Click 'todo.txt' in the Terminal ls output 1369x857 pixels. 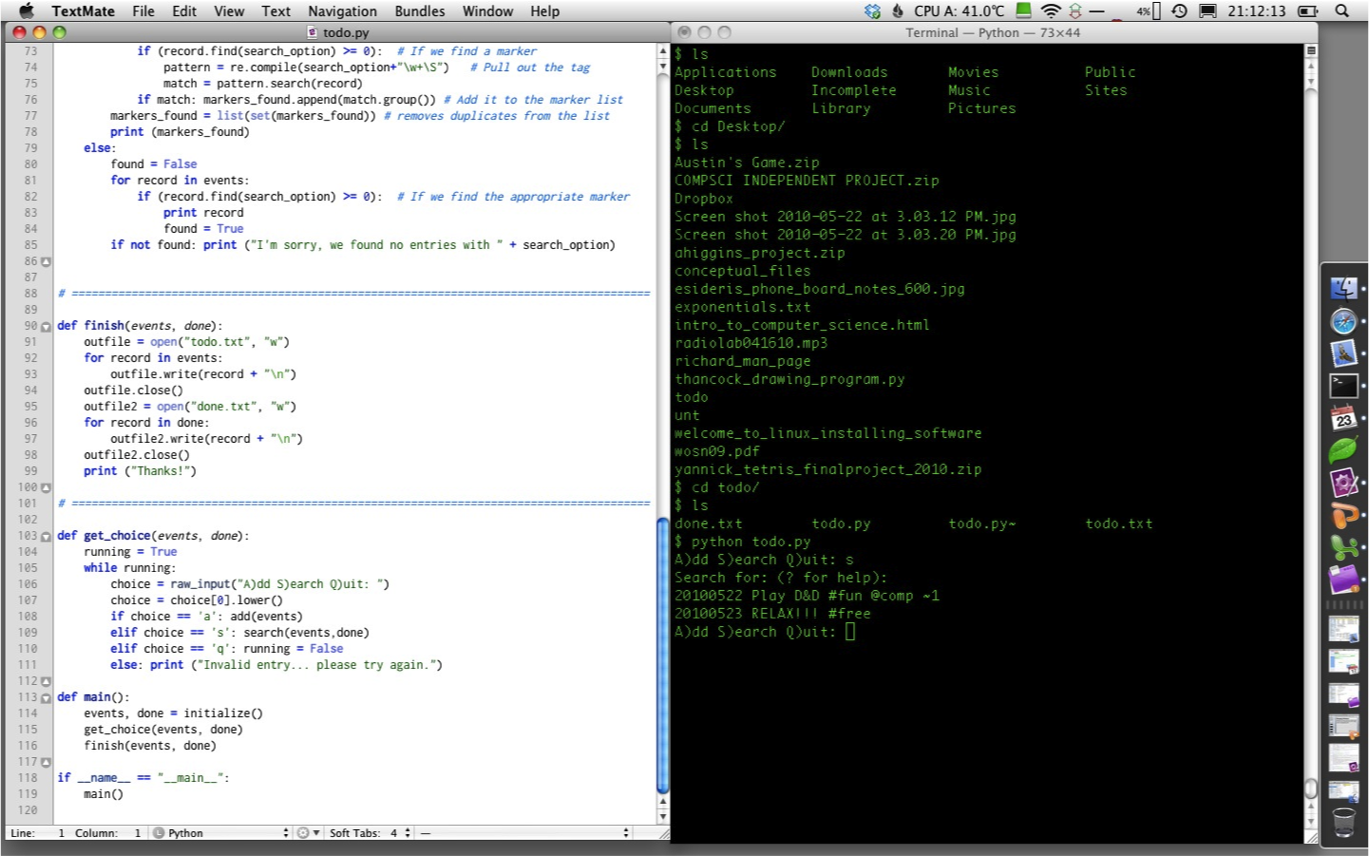click(1118, 523)
